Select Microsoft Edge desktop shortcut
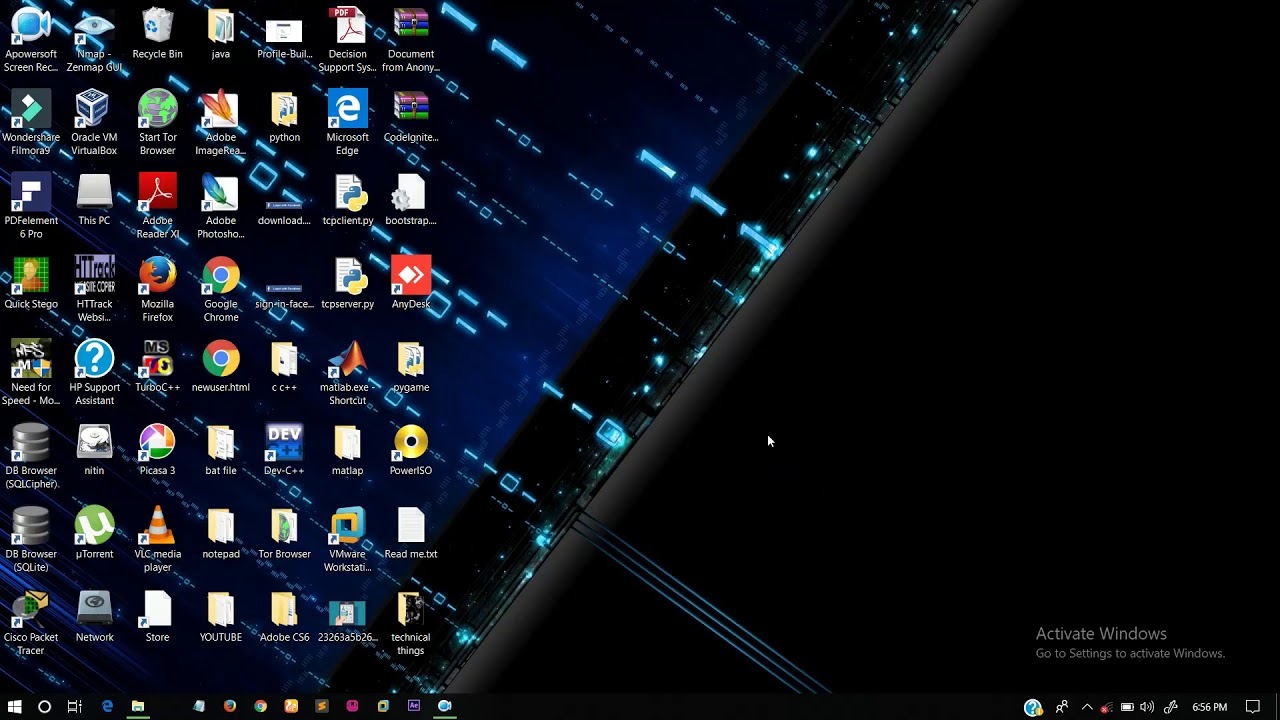Viewport: 1280px width, 720px height. 347,123
